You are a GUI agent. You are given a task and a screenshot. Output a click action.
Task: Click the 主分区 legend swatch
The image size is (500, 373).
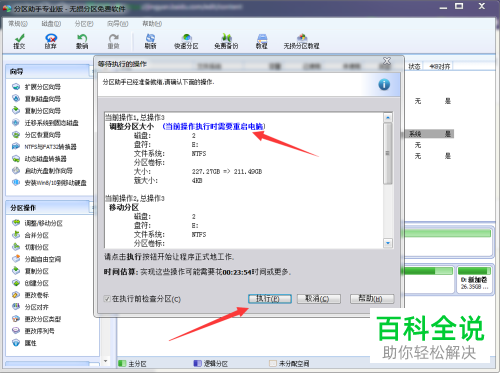122,363
